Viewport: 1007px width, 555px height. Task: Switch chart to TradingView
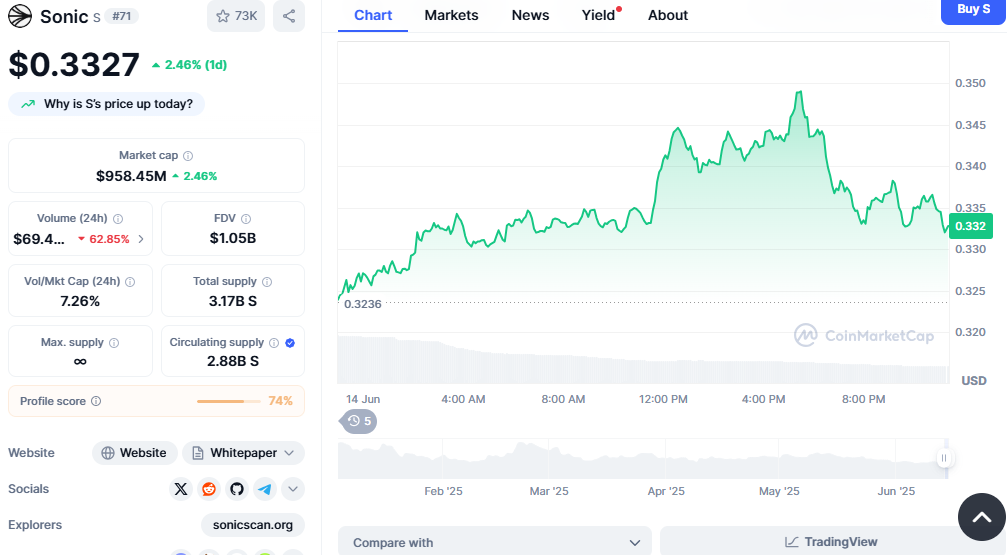coord(831,542)
